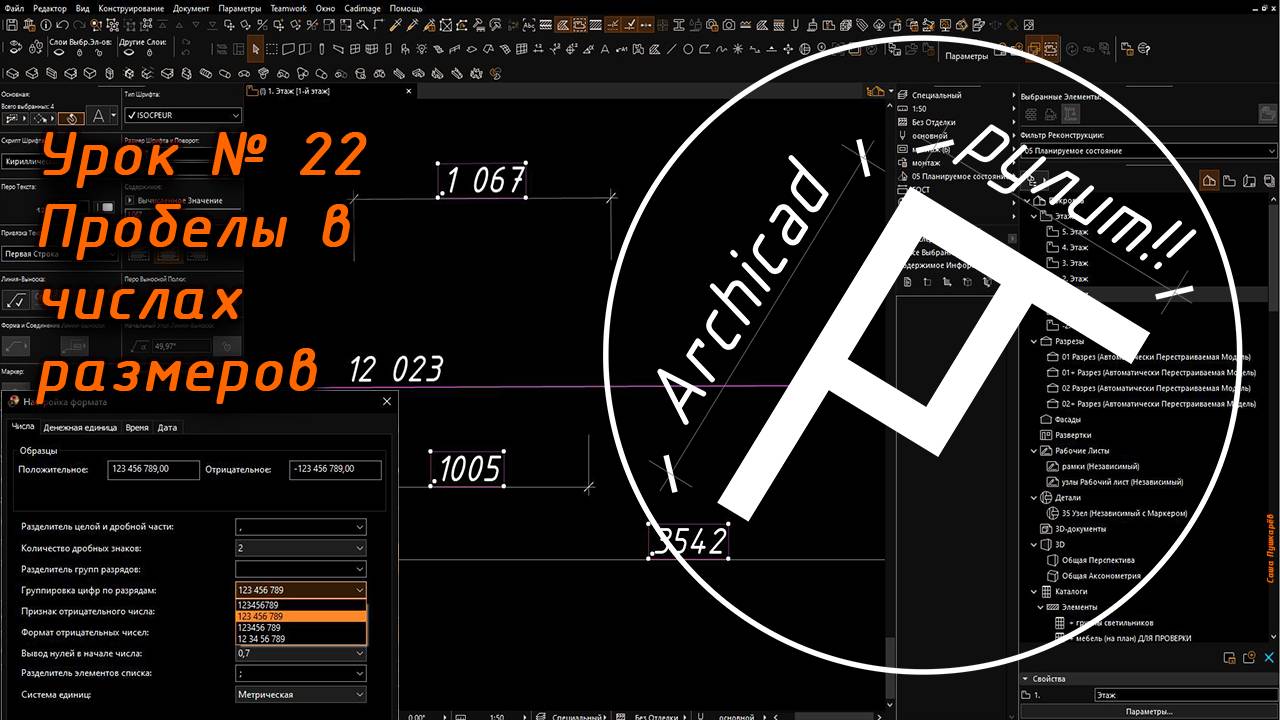Screen dimensions: 1280x720
Task: Collapse the Разрезы tree folder
Action: tap(1034, 341)
